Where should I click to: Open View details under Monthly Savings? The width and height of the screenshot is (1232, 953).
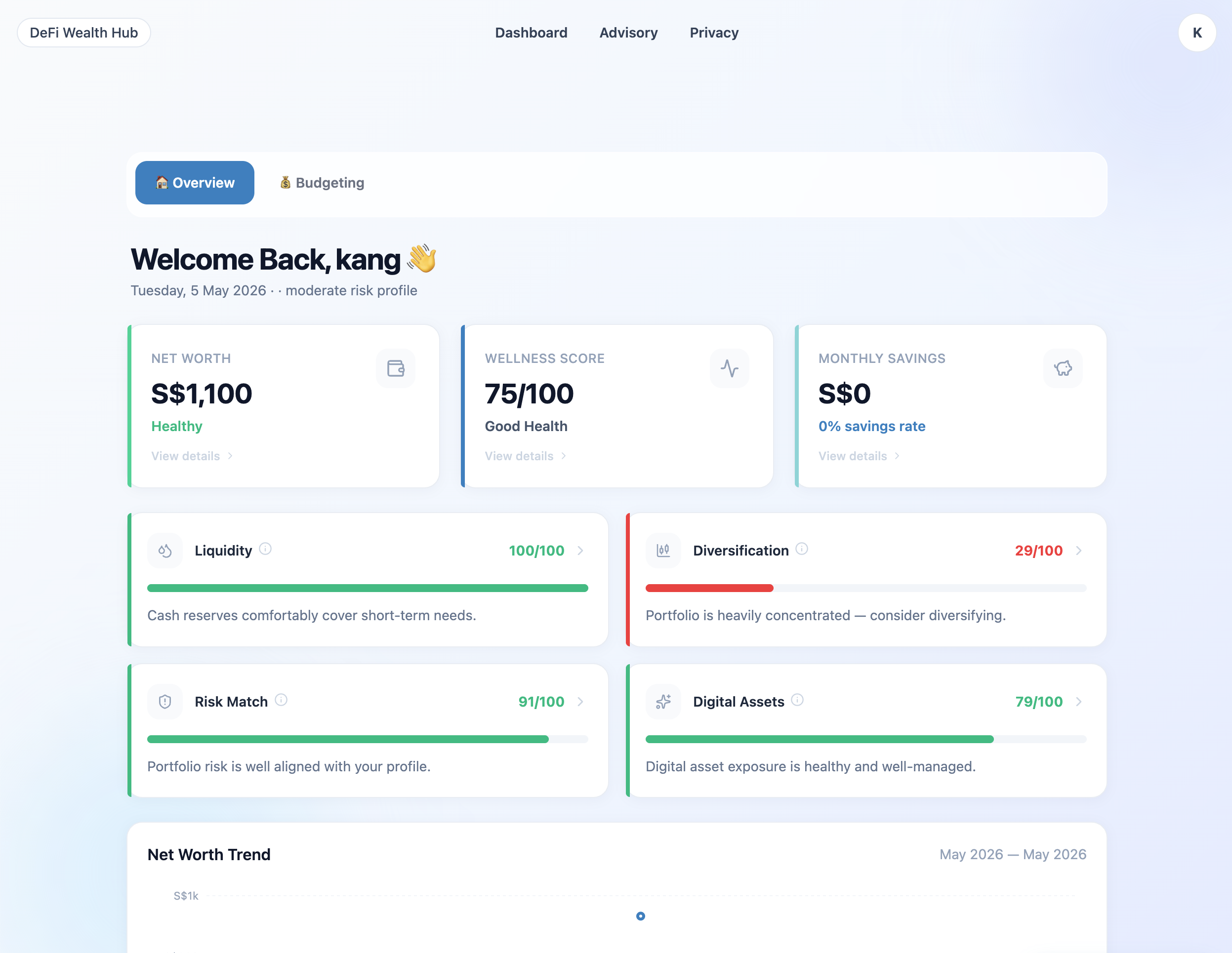tap(859, 456)
